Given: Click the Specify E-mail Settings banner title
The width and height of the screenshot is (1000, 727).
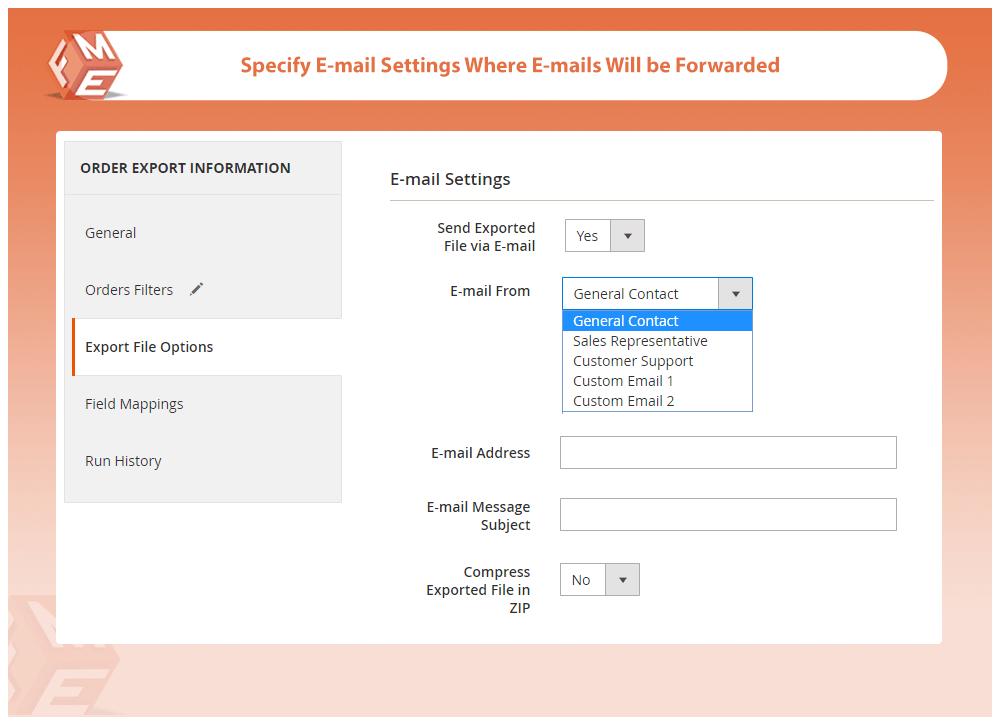Looking at the screenshot, I should pos(510,66).
